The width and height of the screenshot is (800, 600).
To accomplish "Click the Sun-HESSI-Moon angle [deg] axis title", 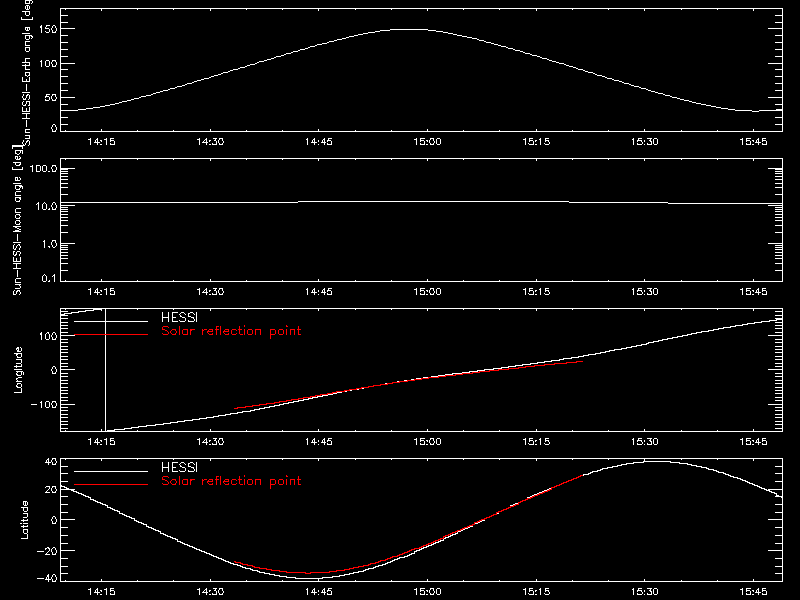I will click(x=17, y=220).
